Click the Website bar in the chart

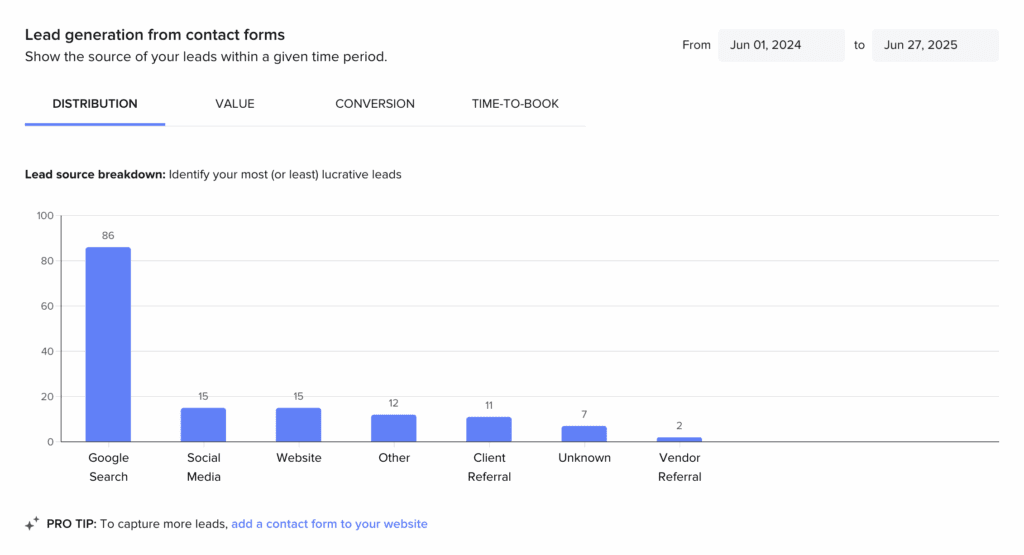pos(298,425)
